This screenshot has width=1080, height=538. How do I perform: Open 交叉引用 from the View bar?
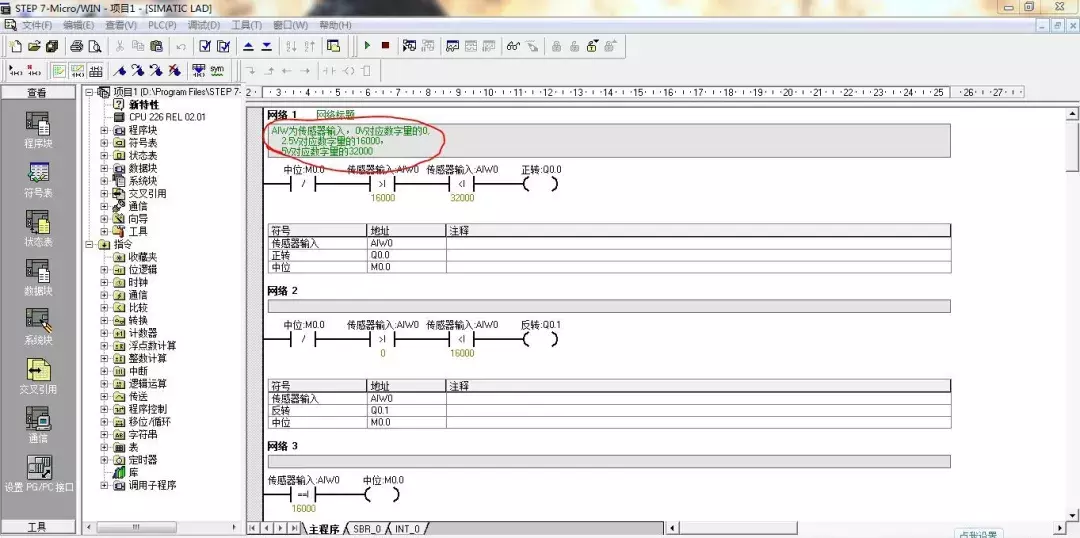point(38,376)
